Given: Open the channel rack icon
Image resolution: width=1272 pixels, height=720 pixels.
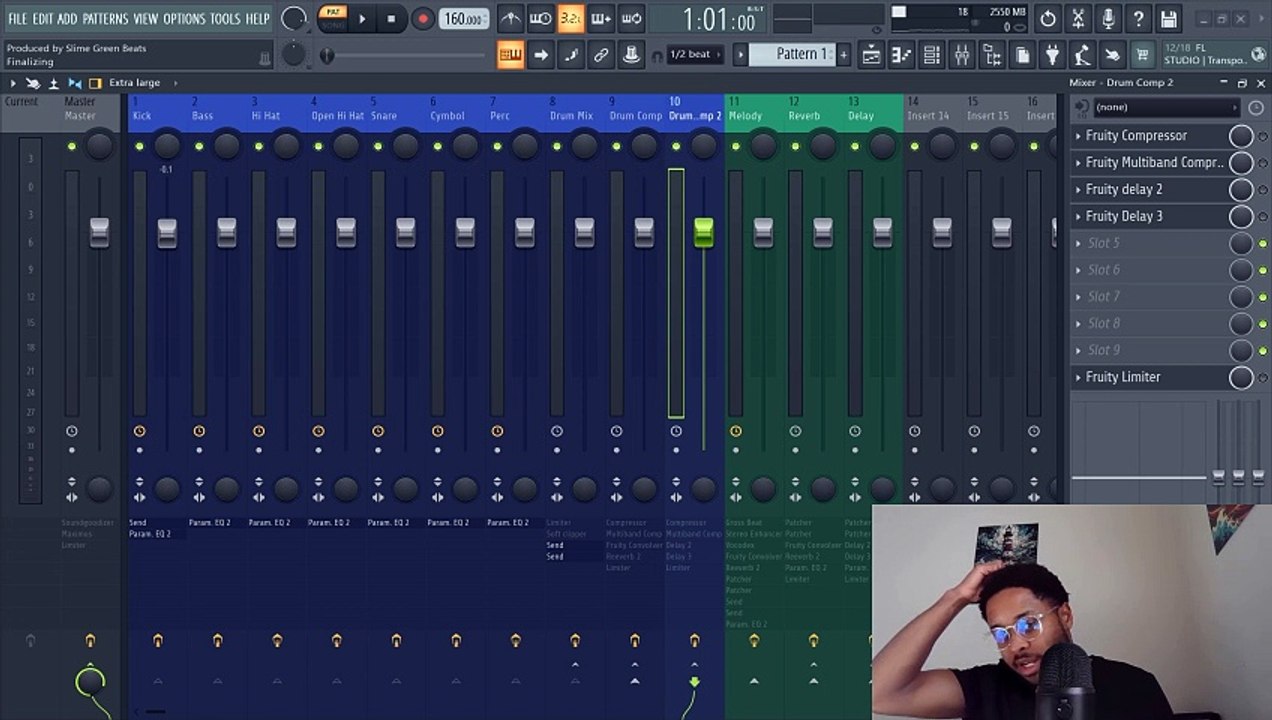Looking at the screenshot, I should click(931, 55).
